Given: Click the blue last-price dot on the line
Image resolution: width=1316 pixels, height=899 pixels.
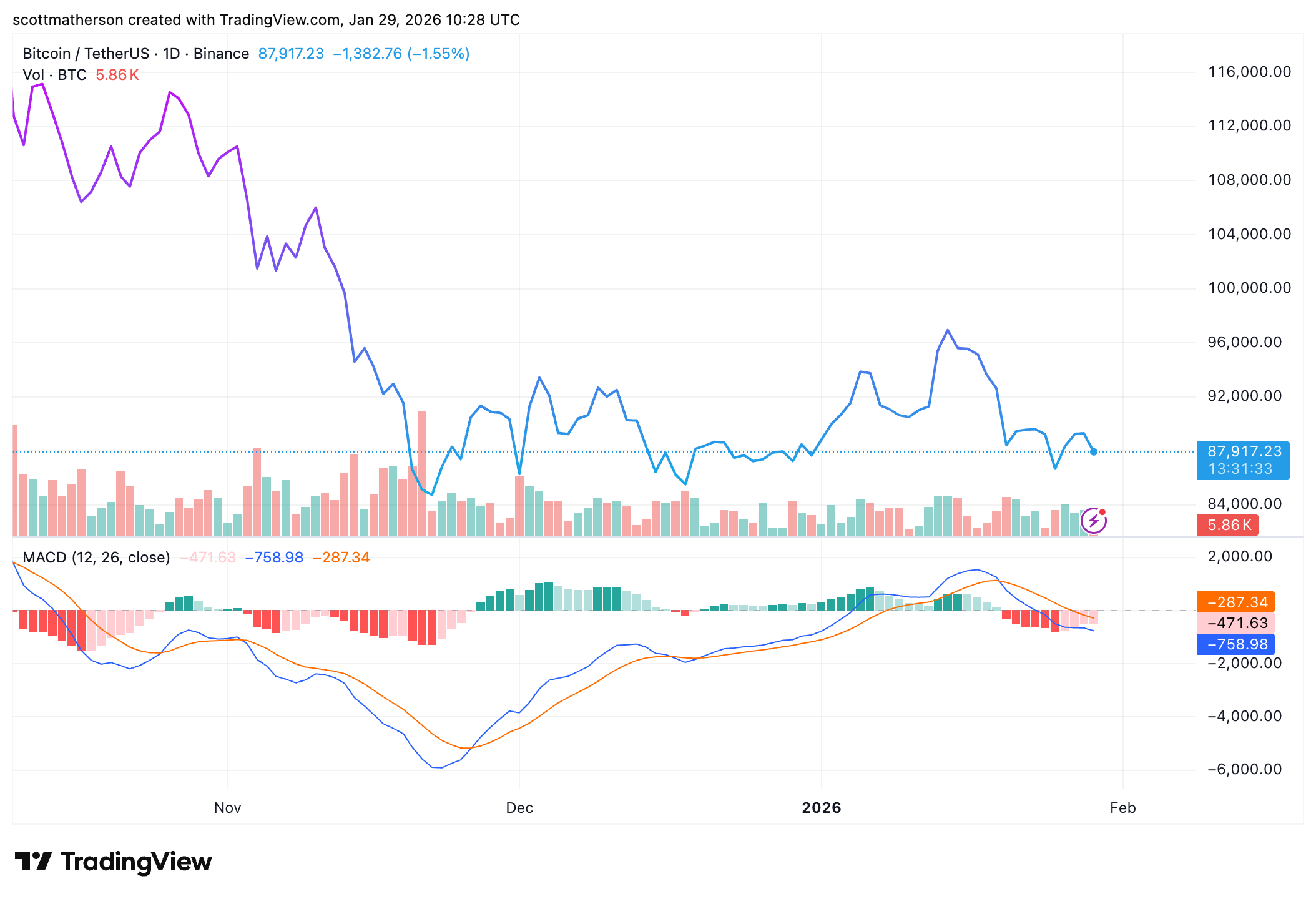Looking at the screenshot, I should tap(1093, 452).
